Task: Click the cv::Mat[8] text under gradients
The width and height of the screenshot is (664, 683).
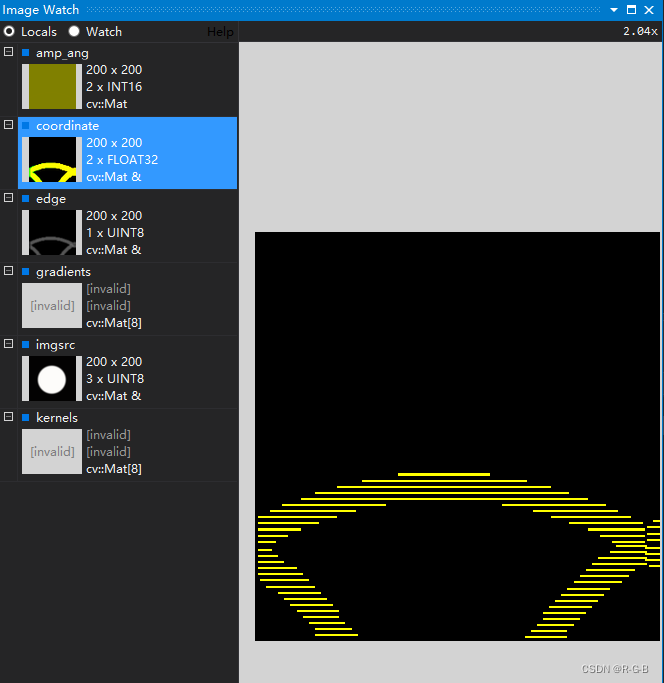Action: pyautogui.click(x=114, y=323)
